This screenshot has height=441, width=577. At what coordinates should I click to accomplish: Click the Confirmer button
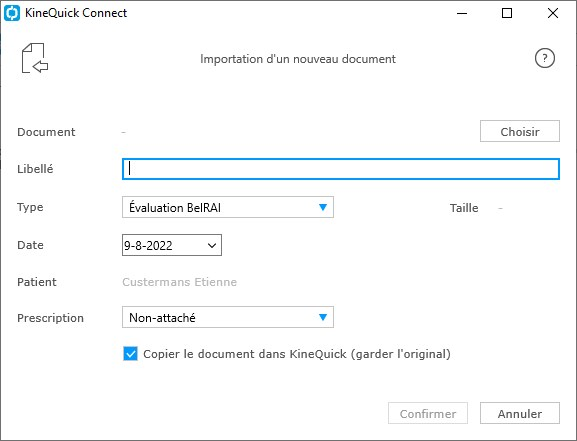coord(428,413)
